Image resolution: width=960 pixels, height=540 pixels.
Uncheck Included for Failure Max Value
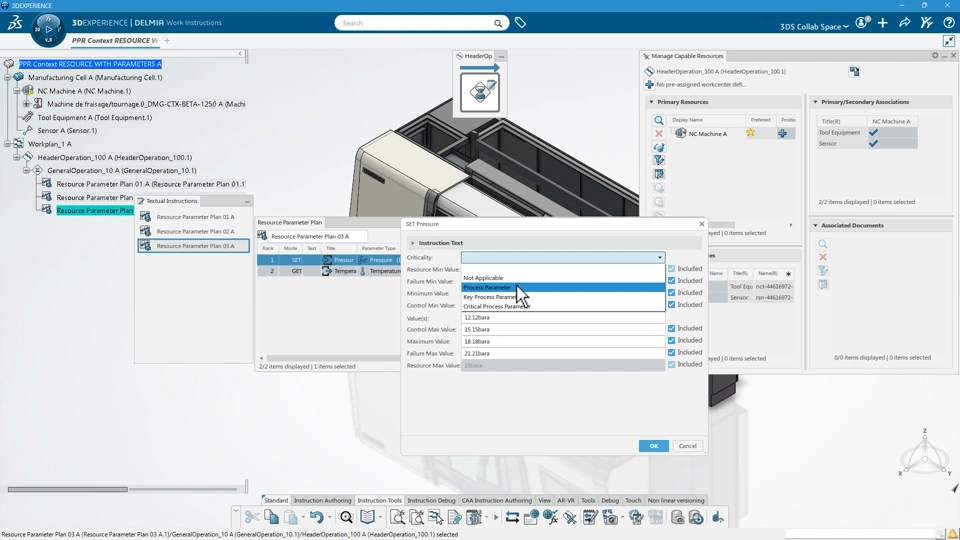click(x=672, y=352)
